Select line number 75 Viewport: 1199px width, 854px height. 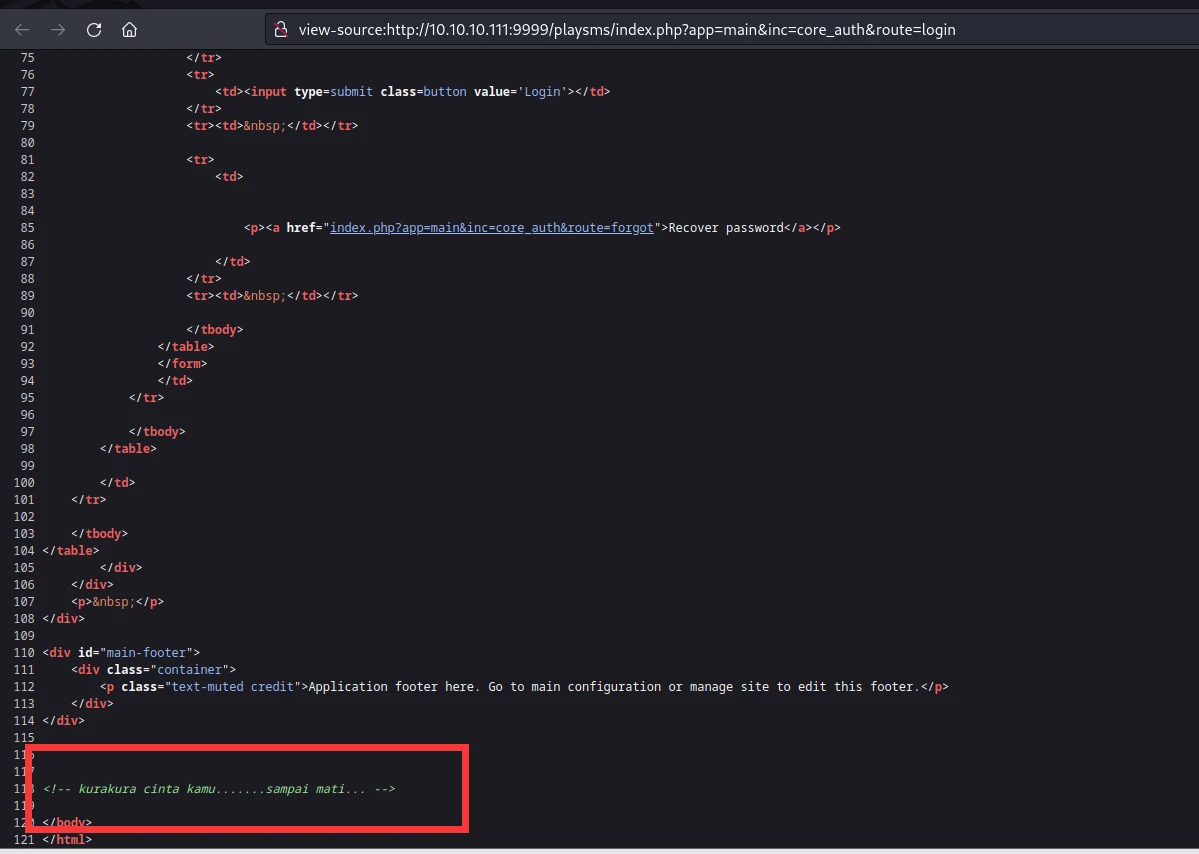[27, 57]
